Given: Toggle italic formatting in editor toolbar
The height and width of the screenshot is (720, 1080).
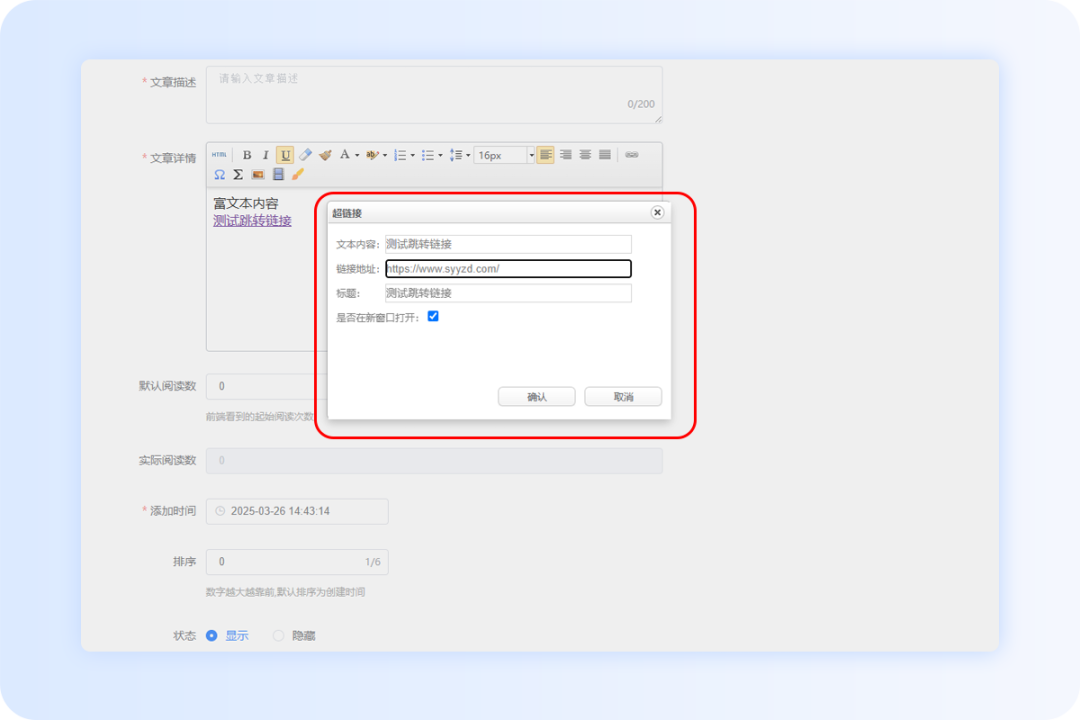Looking at the screenshot, I should 266,155.
